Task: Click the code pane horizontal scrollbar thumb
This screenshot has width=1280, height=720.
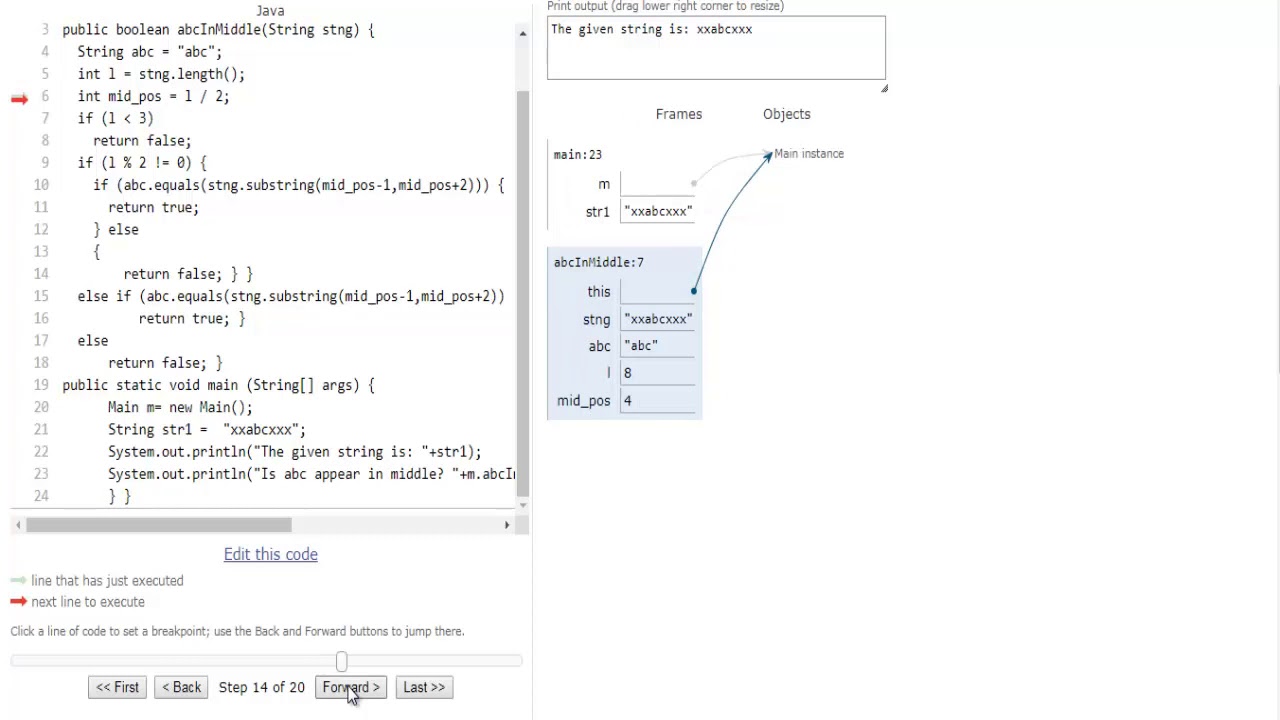Action: [x=158, y=524]
